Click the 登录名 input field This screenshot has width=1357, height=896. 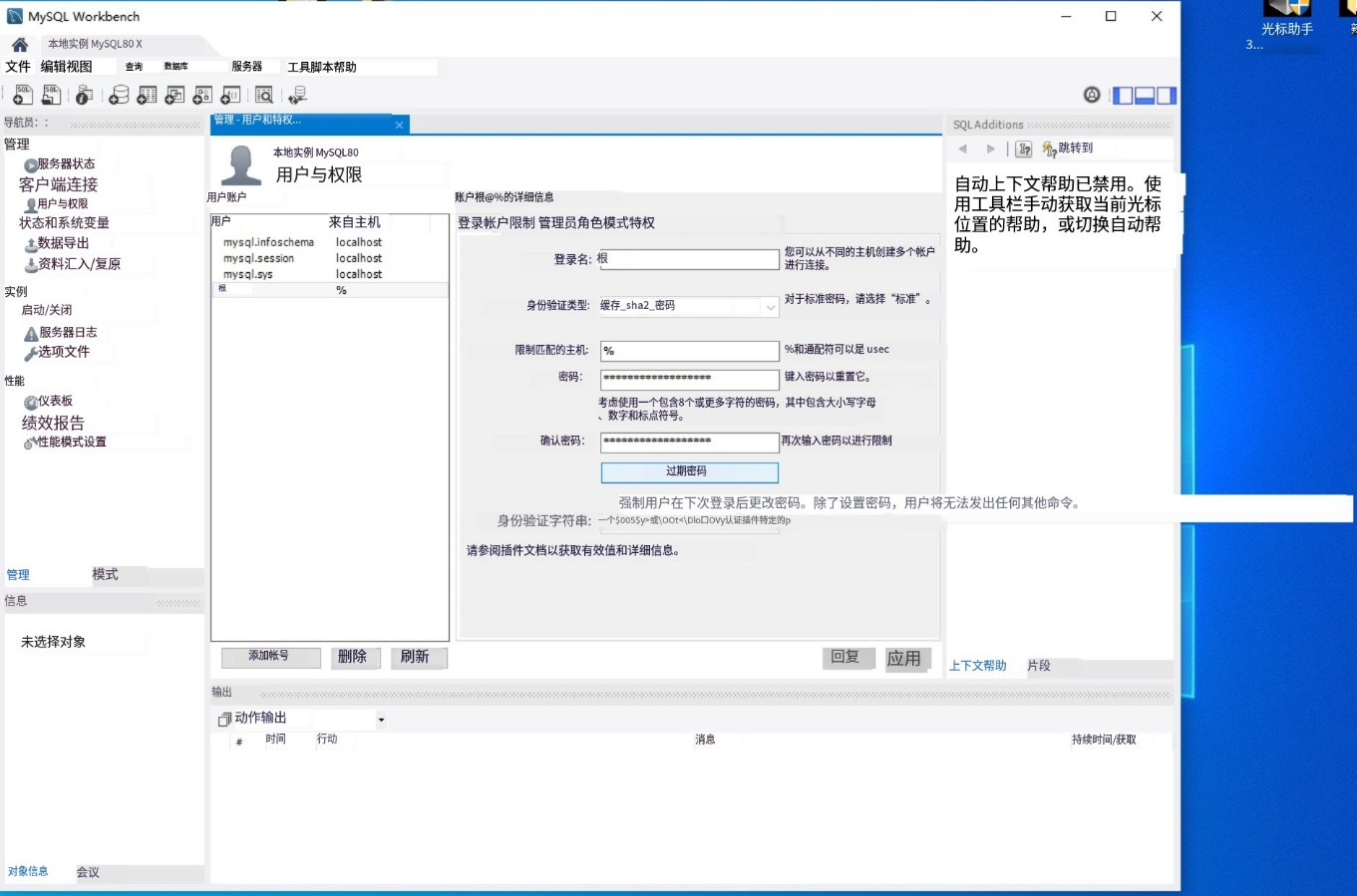tap(690, 259)
